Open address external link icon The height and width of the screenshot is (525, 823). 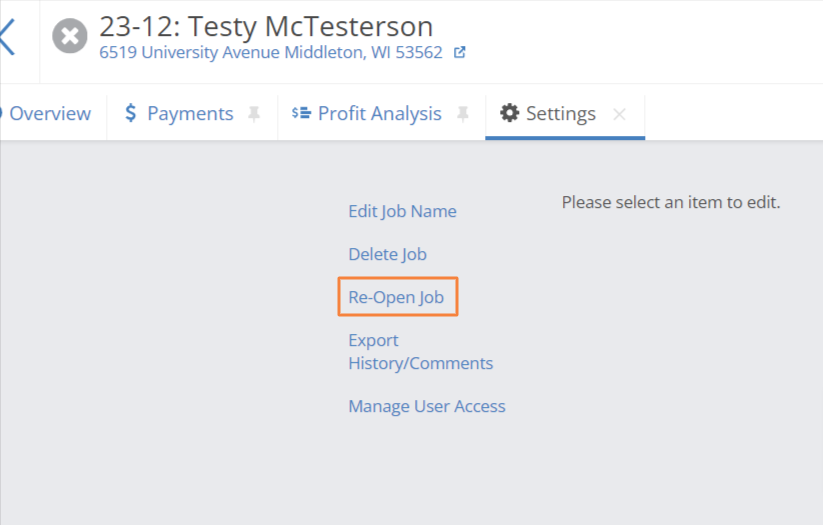460,52
